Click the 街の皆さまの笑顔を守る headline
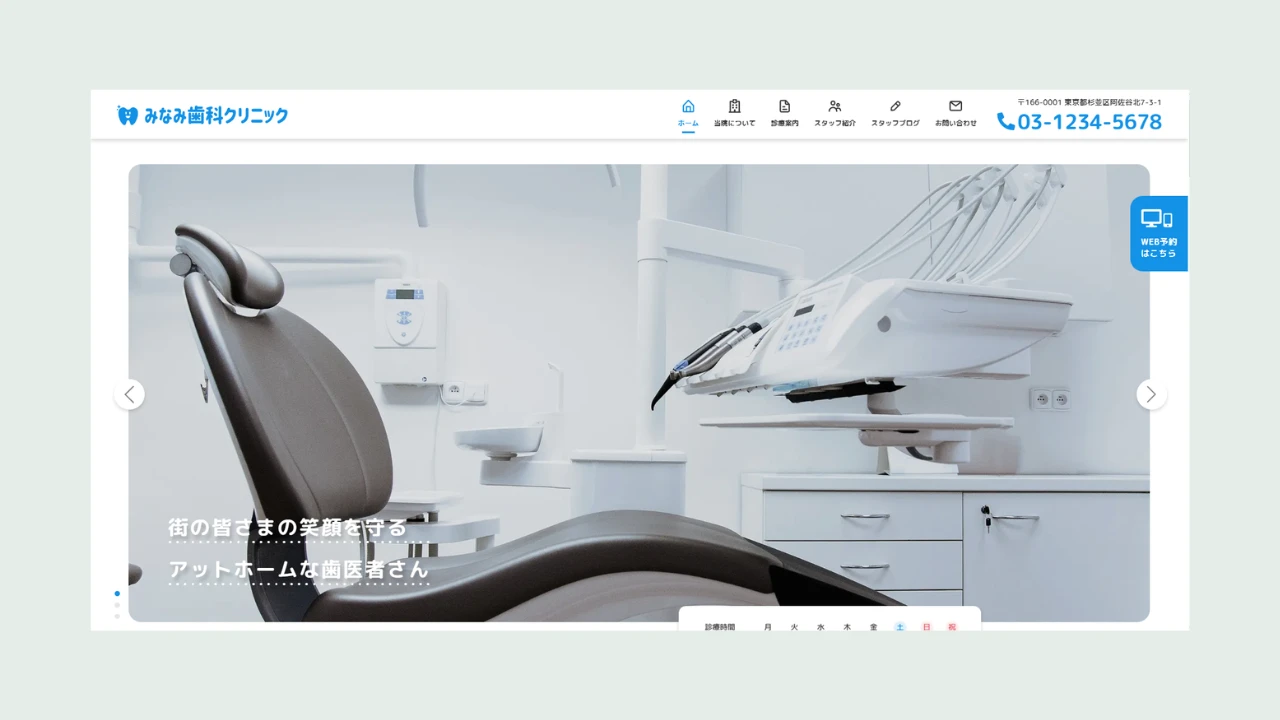1280x720 pixels. point(288,527)
